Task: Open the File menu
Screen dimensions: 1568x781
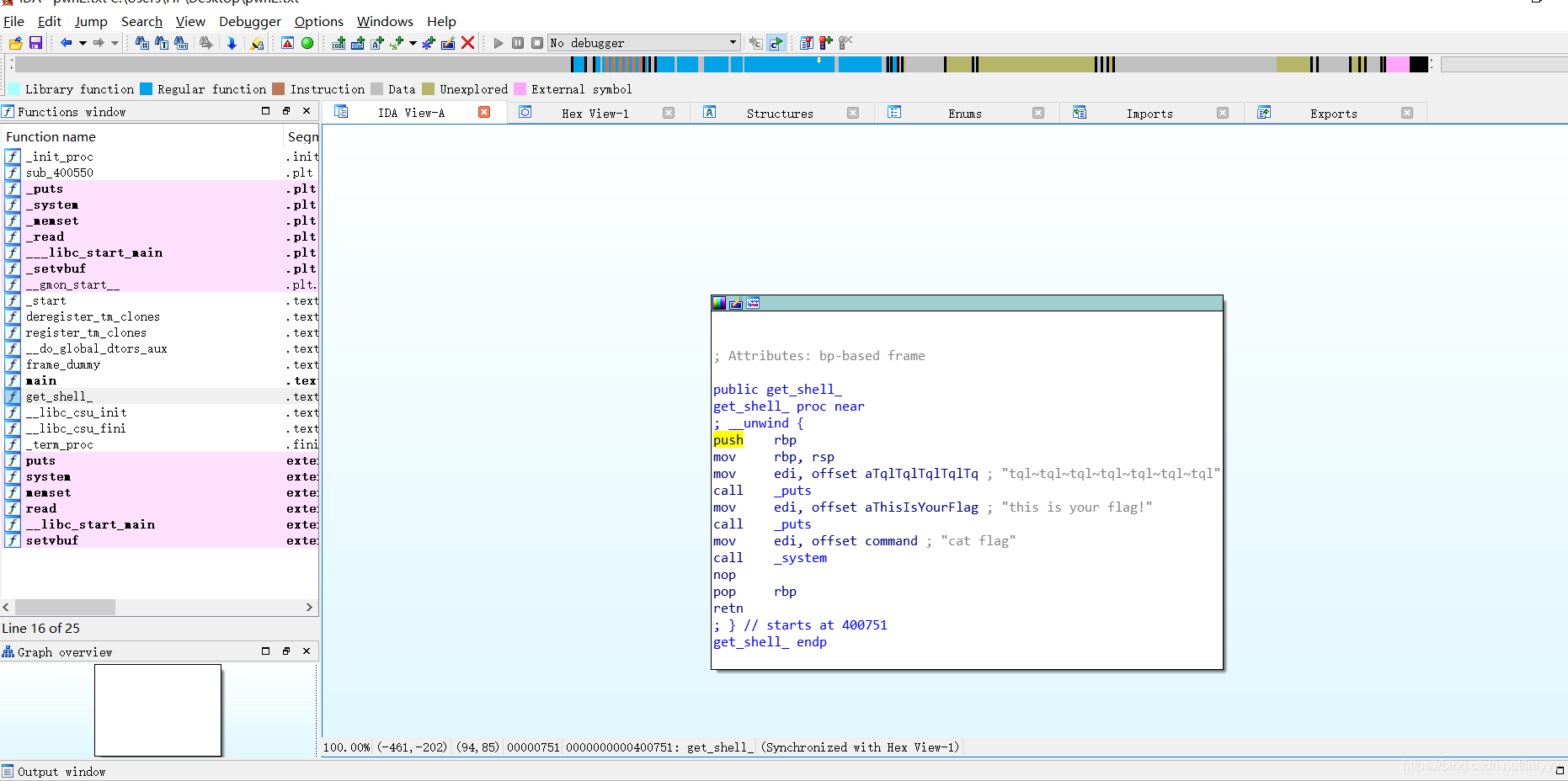Action: [13, 21]
